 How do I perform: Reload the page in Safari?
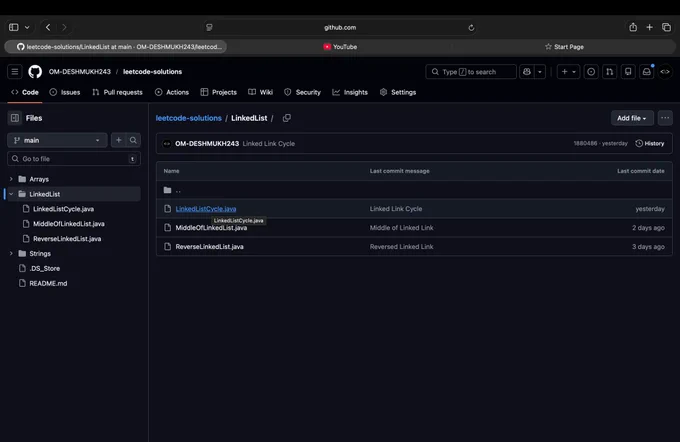coord(471,27)
